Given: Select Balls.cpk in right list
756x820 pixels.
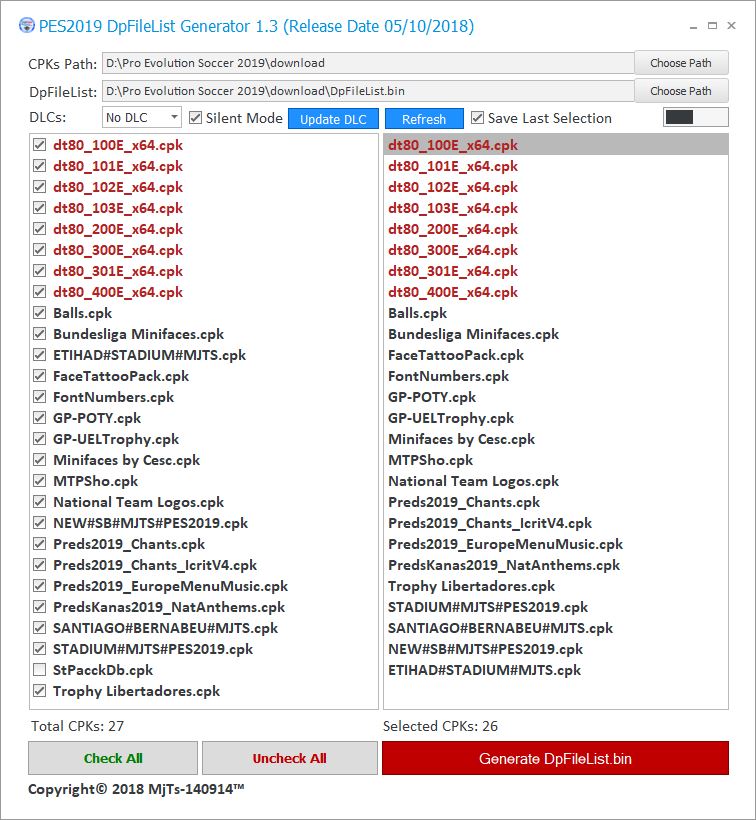Looking at the screenshot, I should point(556,313).
